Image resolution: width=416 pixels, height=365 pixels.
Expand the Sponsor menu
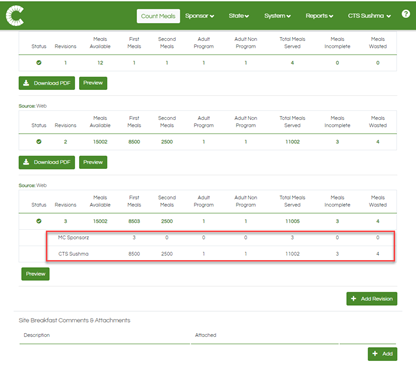pos(199,16)
